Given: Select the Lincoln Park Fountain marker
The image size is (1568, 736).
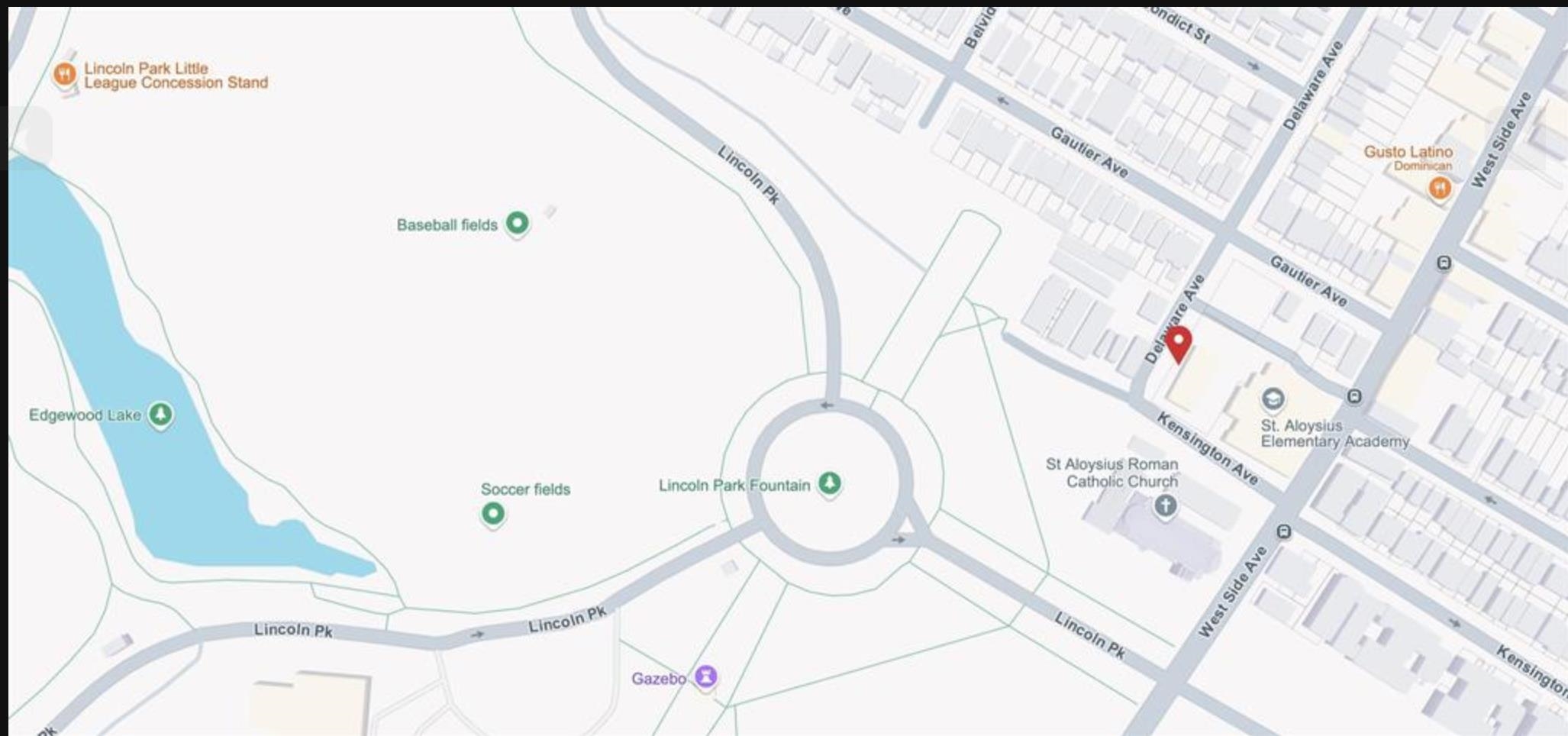Looking at the screenshot, I should (830, 483).
